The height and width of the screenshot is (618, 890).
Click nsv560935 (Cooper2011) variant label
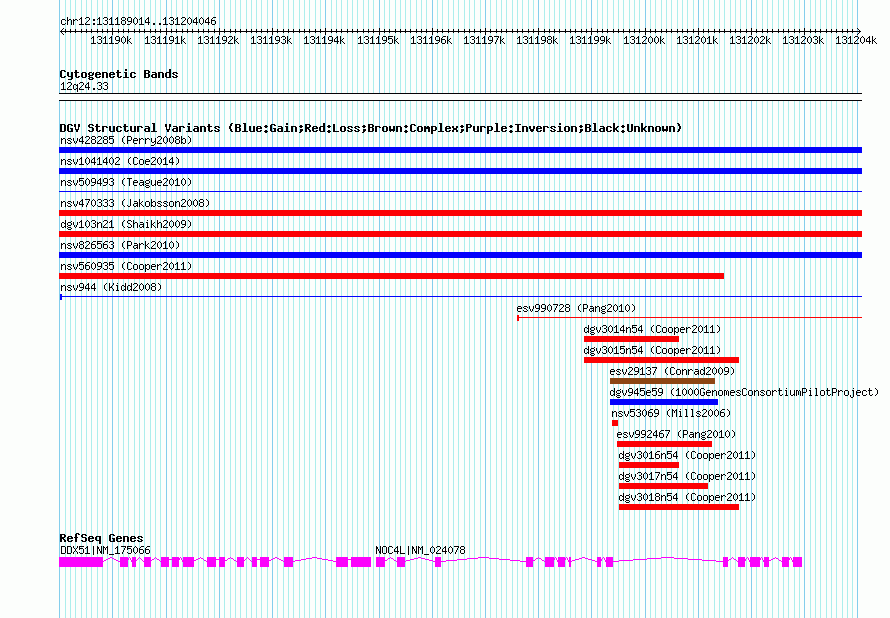[x=126, y=266]
